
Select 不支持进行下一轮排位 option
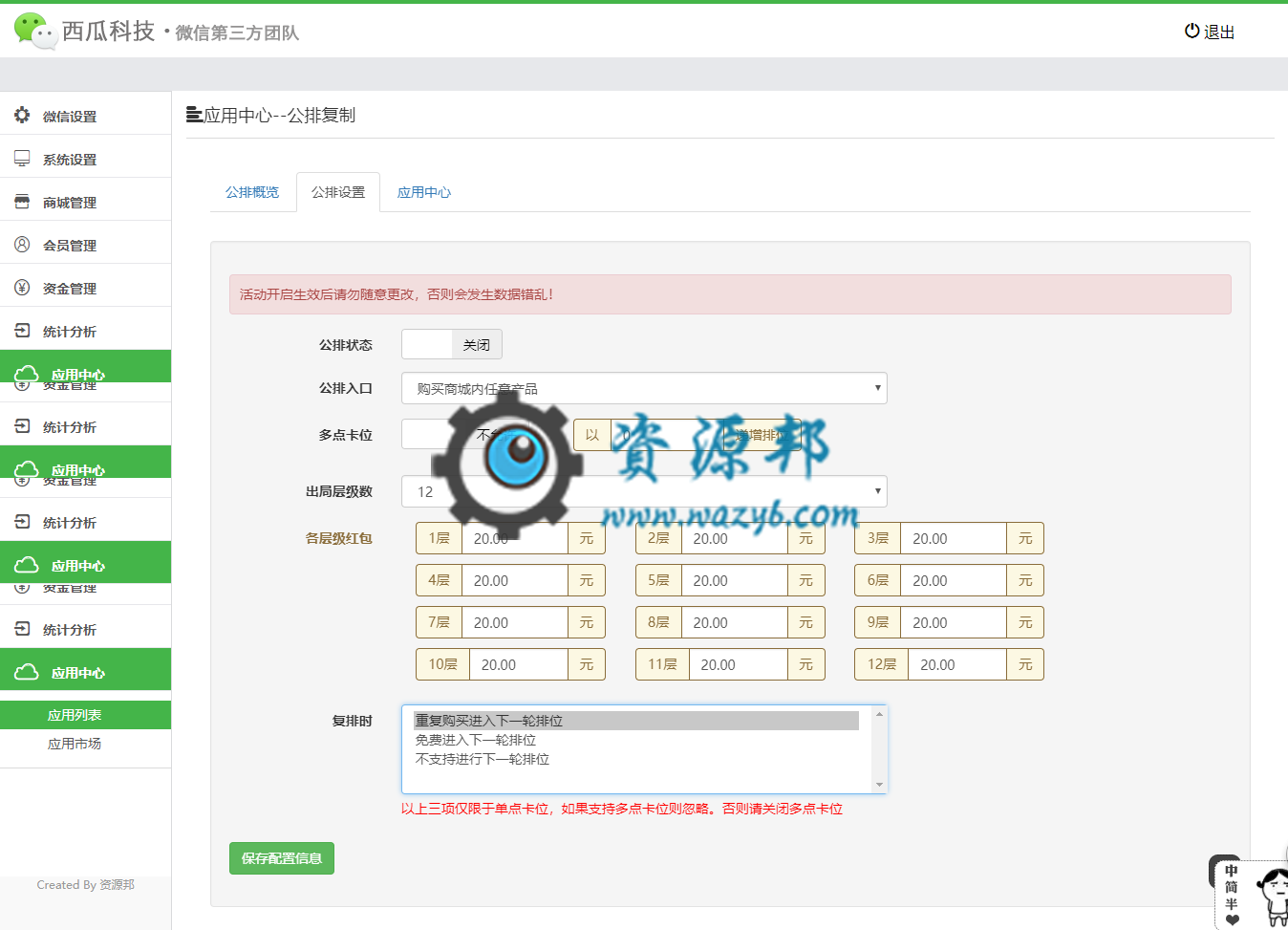483,759
